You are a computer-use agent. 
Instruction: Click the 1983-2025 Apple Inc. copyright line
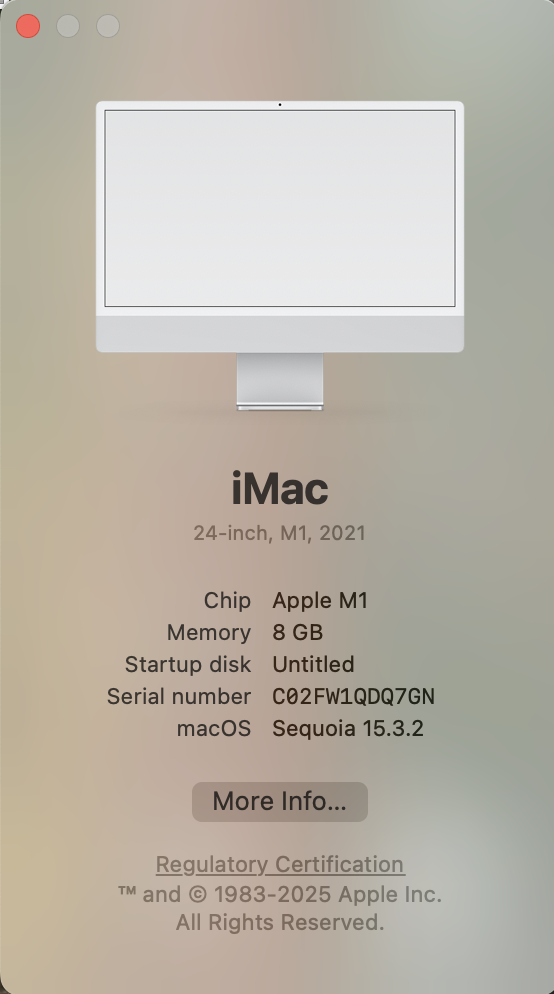(x=280, y=894)
